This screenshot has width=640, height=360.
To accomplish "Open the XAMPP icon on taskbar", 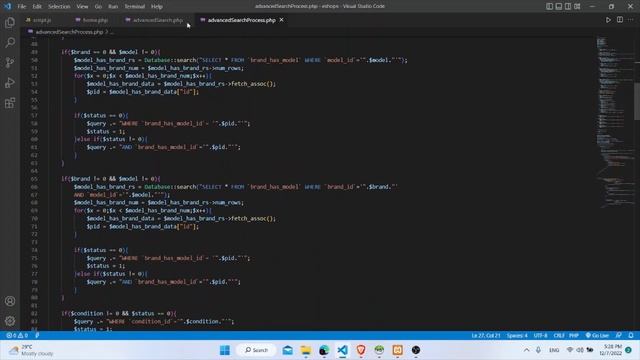I will click(x=398, y=350).
